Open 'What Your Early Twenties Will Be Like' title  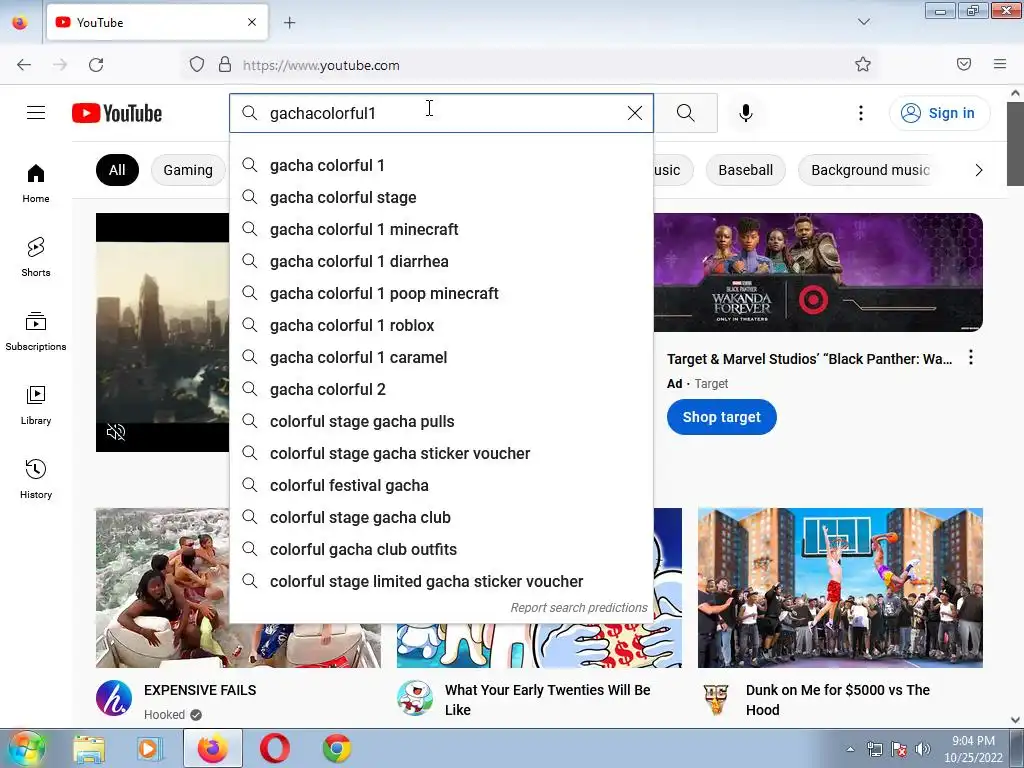coord(547,699)
